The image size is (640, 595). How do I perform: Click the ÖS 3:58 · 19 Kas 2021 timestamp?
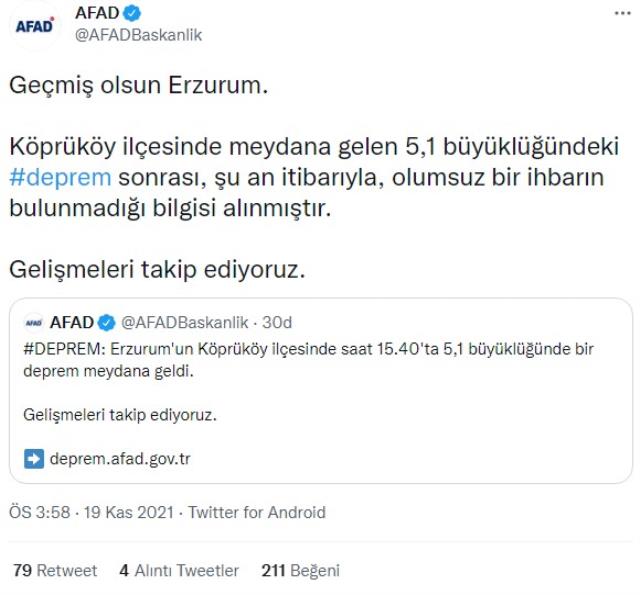click(x=91, y=512)
